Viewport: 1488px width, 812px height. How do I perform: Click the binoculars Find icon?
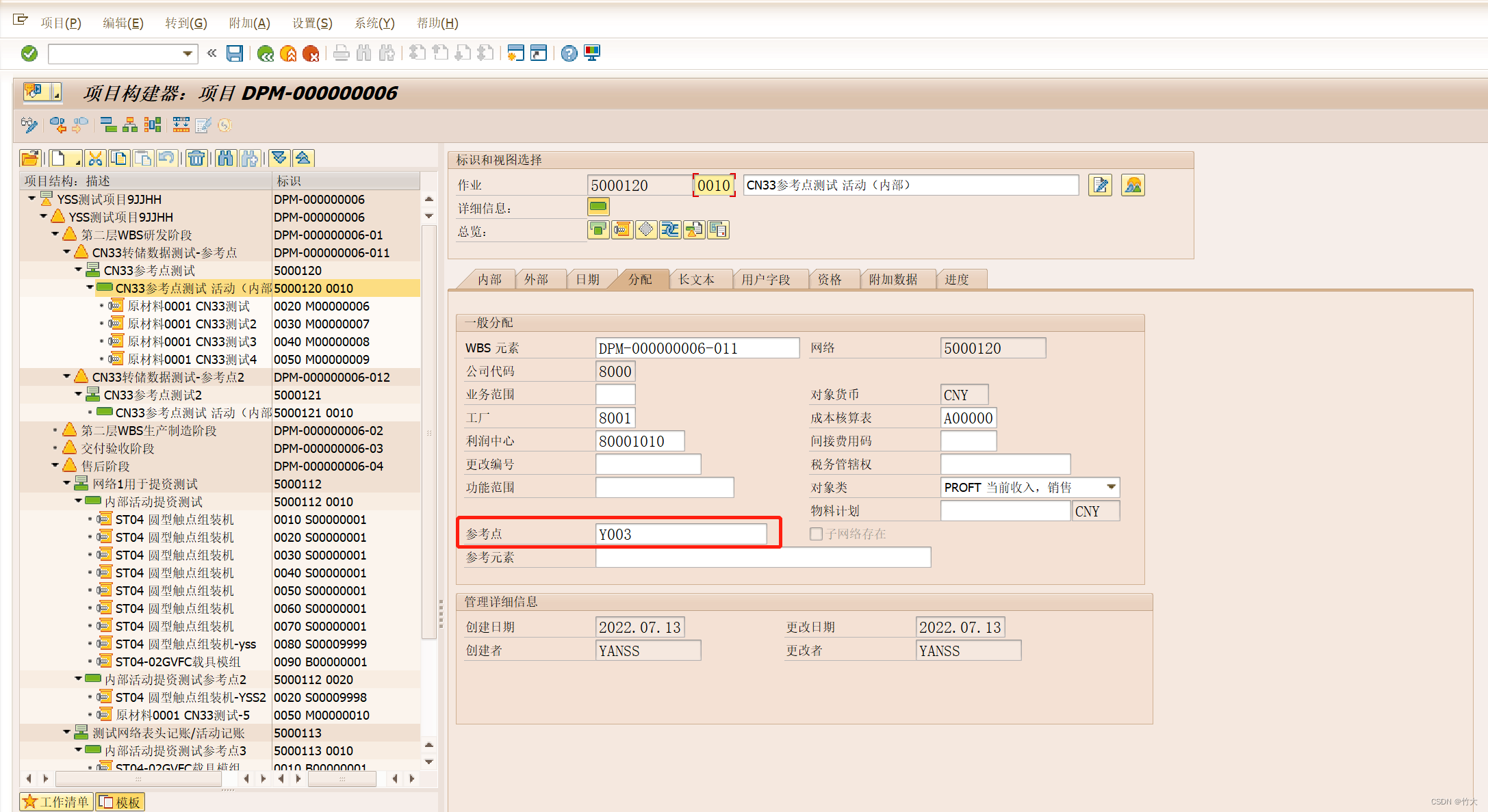(x=226, y=158)
